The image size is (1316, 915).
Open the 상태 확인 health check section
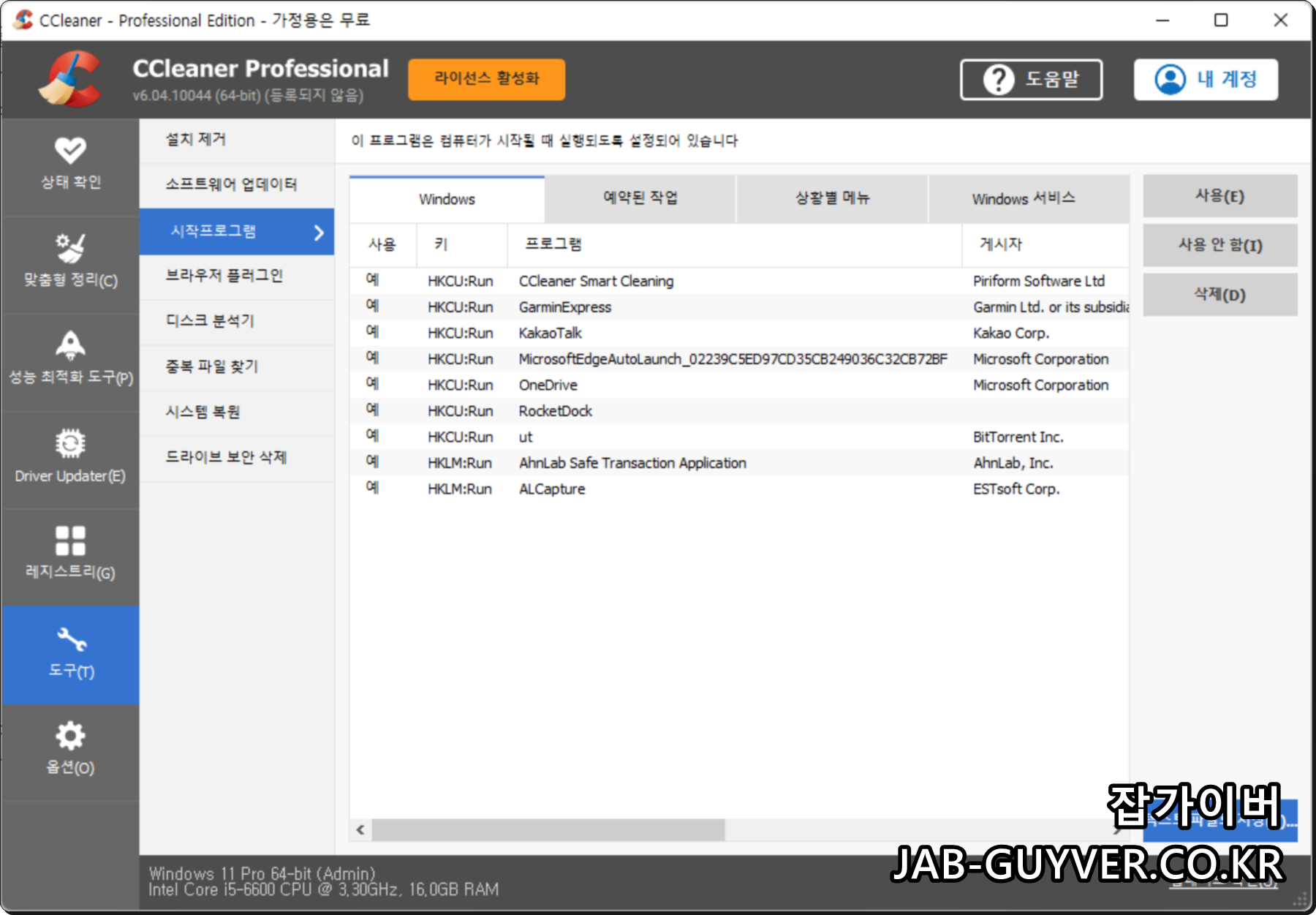(x=70, y=167)
